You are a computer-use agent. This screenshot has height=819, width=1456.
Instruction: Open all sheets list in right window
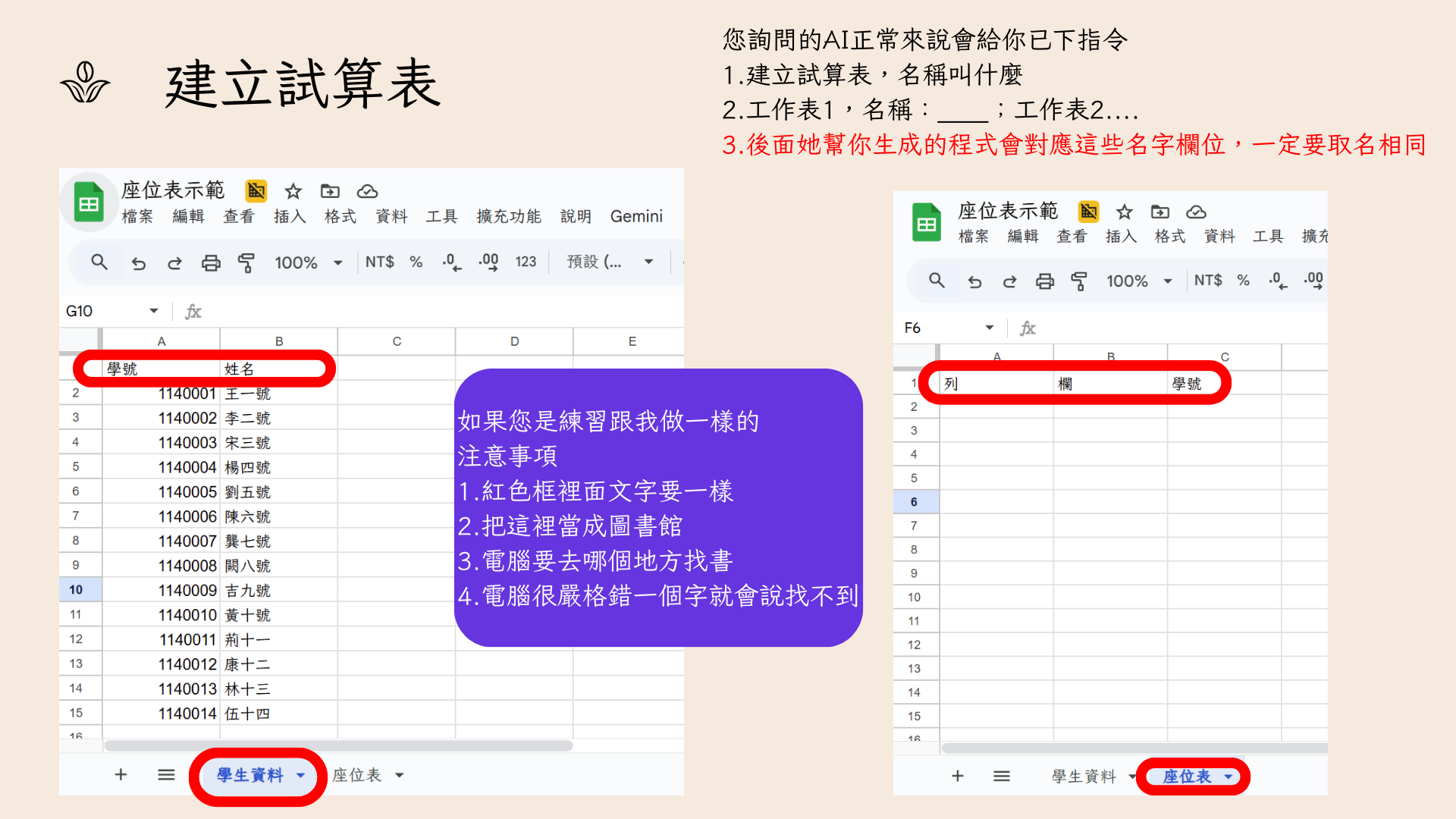[1002, 776]
